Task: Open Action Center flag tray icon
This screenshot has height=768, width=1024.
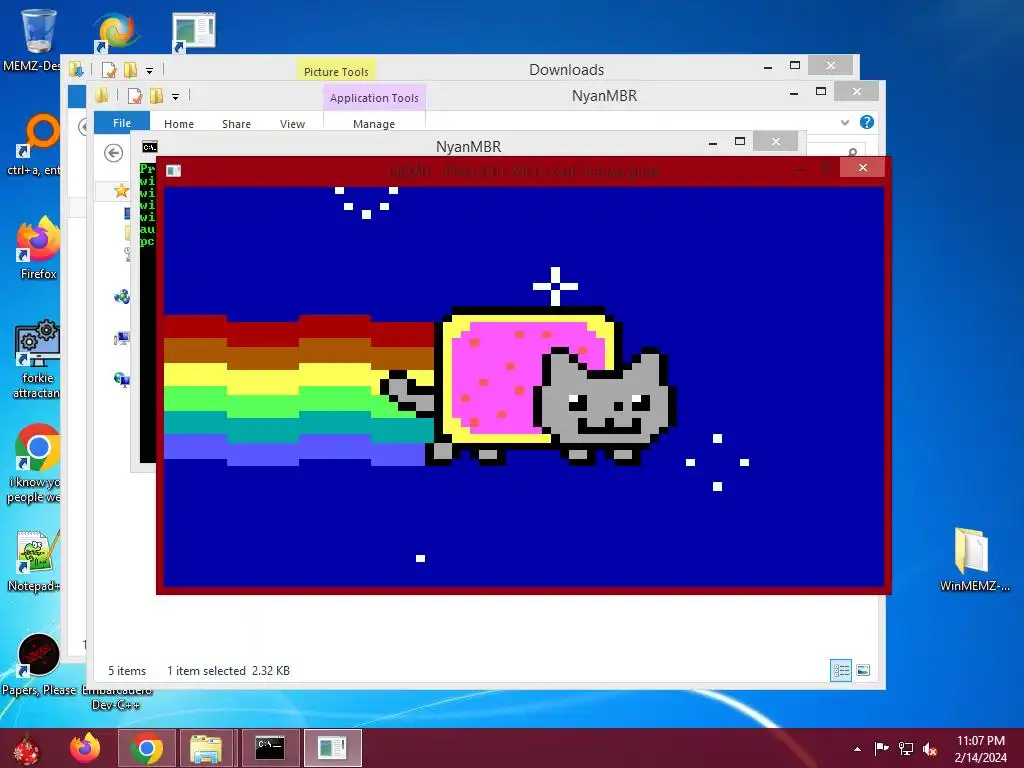Action: [x=881, y=749]
